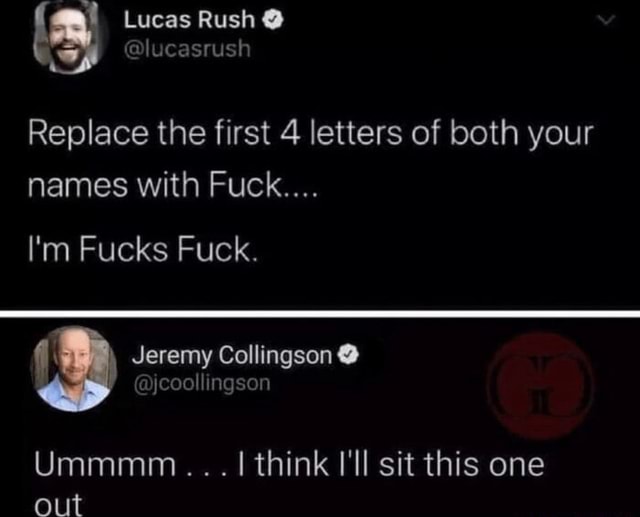This screenshot has width=640, height=517.
Task: Open Lucas Rush's profile picture
Action: [69, 36]
